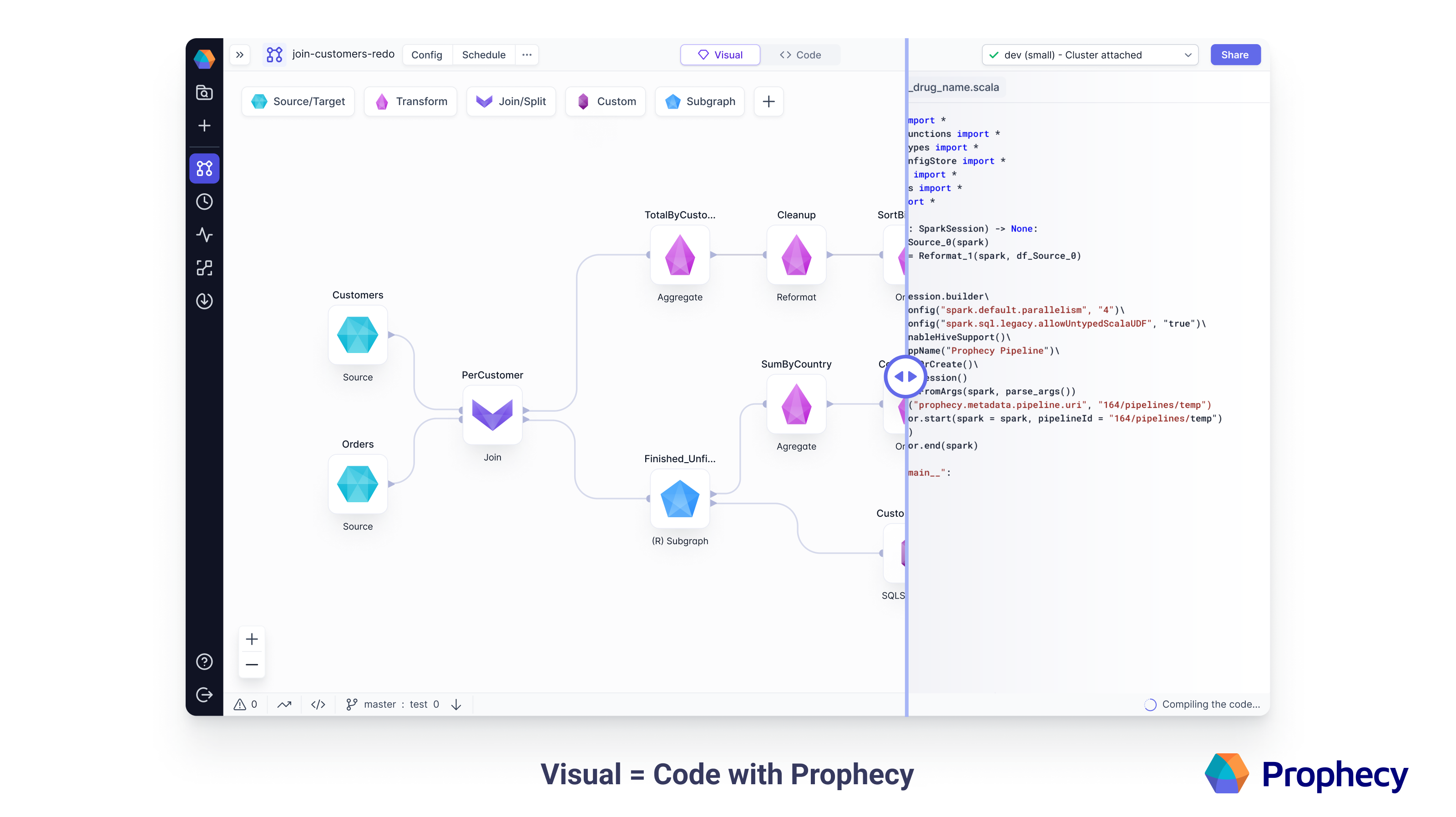Switch to Visual view toggle
Image resolution: width=1456 pixels, height=817 pixels.
pyautogui.click(x=720, y=55)
